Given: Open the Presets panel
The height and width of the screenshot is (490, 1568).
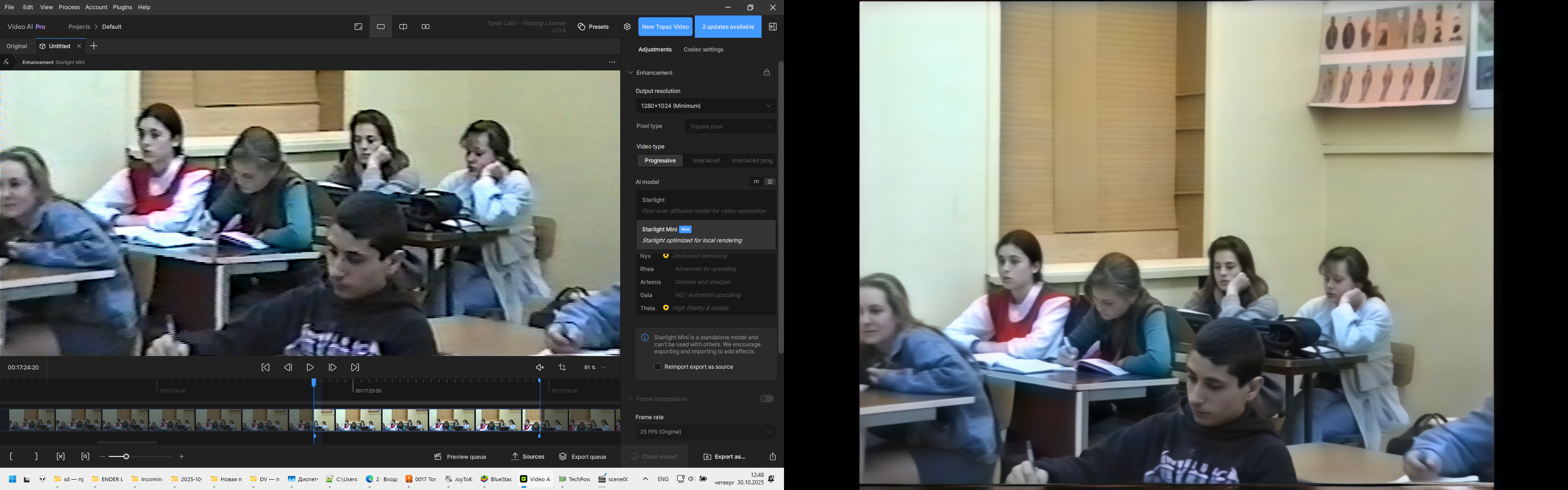Looking at the screenshot, I should pos(594,27).
